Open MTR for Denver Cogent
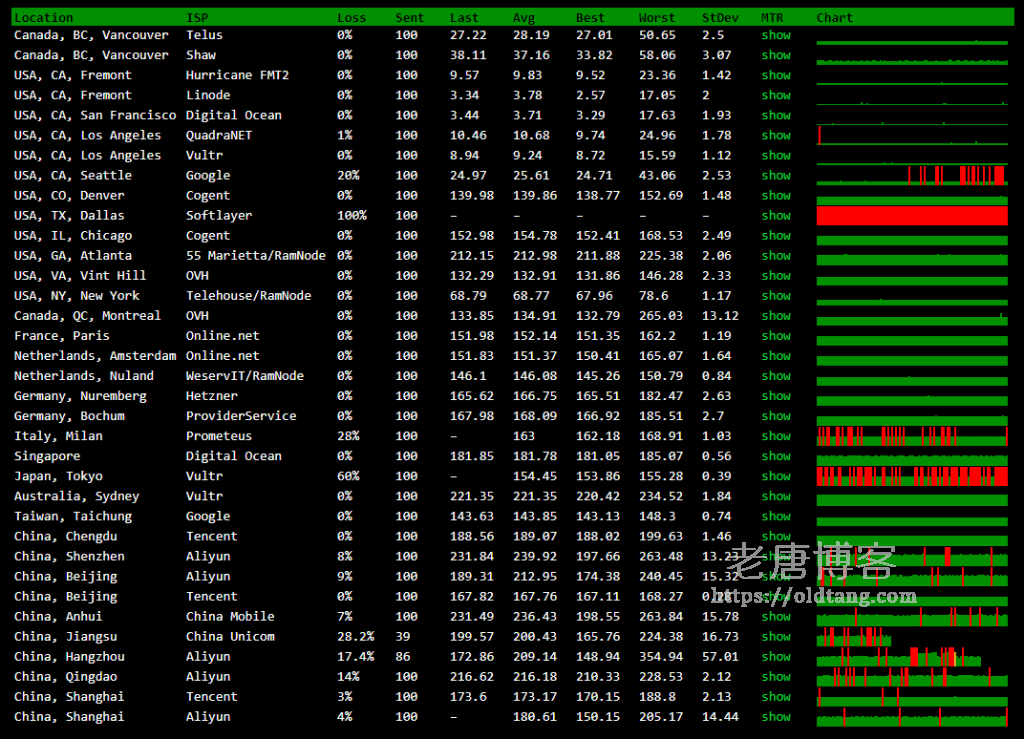The width and height of the screenshot is (1024, 739). coord(776,196)
